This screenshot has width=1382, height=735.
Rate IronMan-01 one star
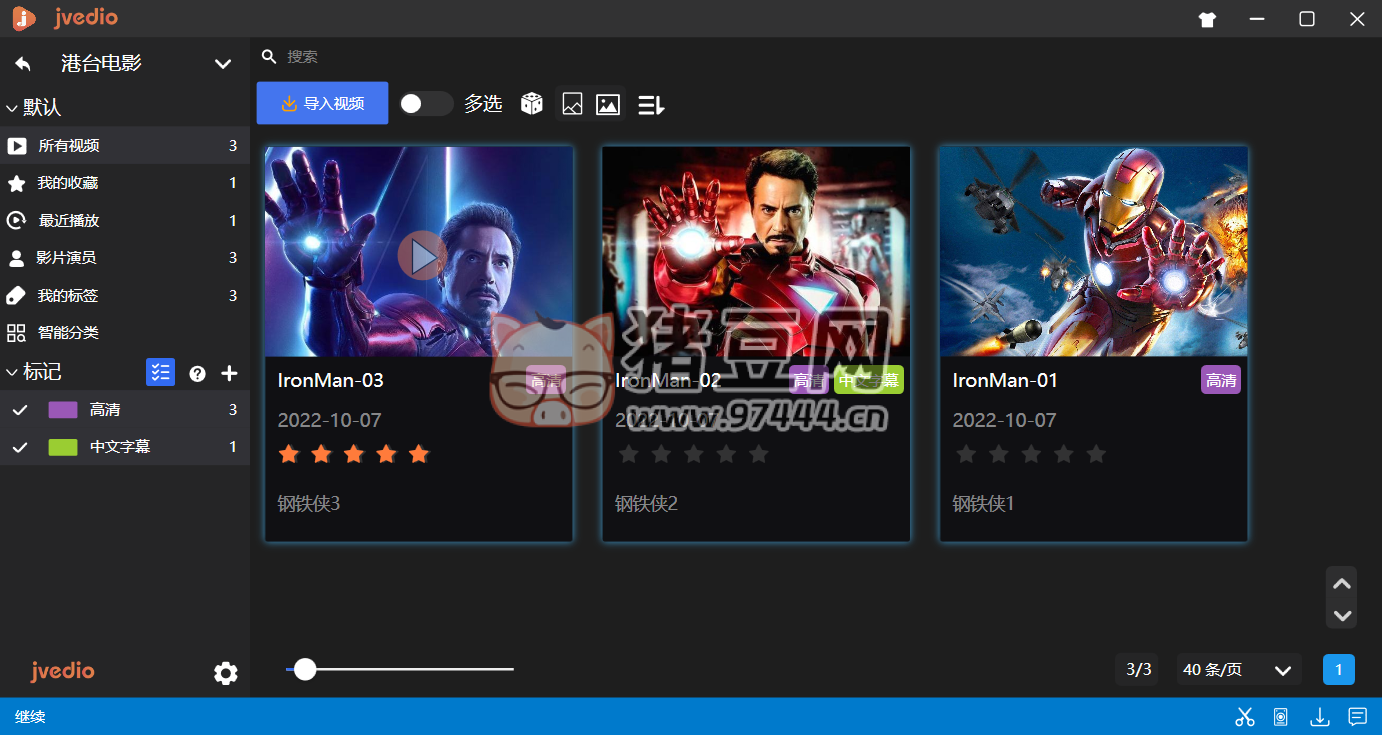pyautogui.click(x=966, y=454)
